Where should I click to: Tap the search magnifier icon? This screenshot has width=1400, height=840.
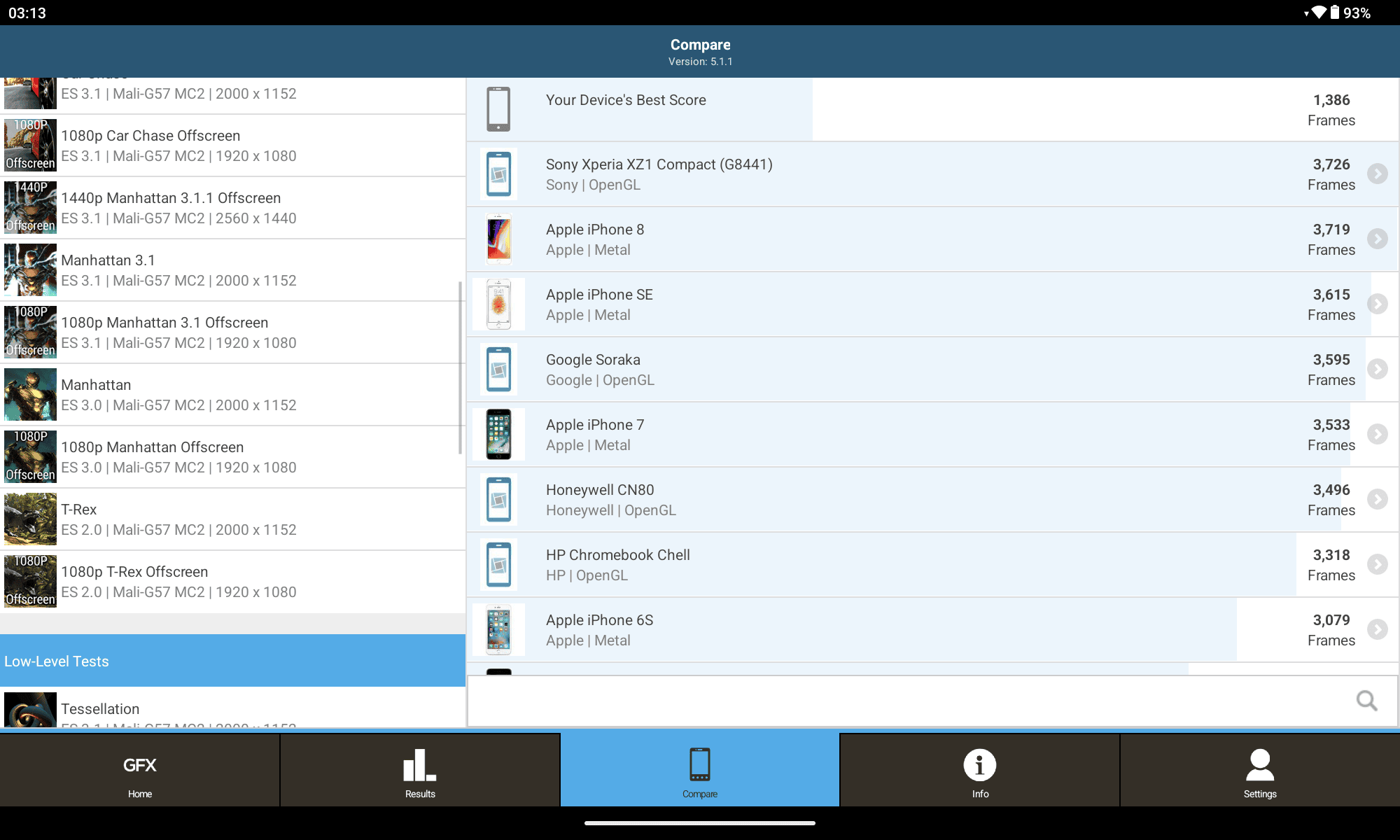[1366, 701]
